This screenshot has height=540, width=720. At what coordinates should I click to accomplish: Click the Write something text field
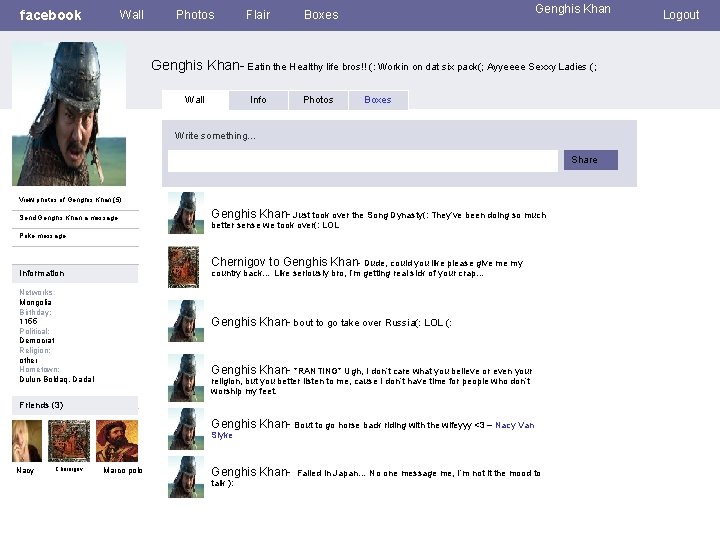point(363,161)
